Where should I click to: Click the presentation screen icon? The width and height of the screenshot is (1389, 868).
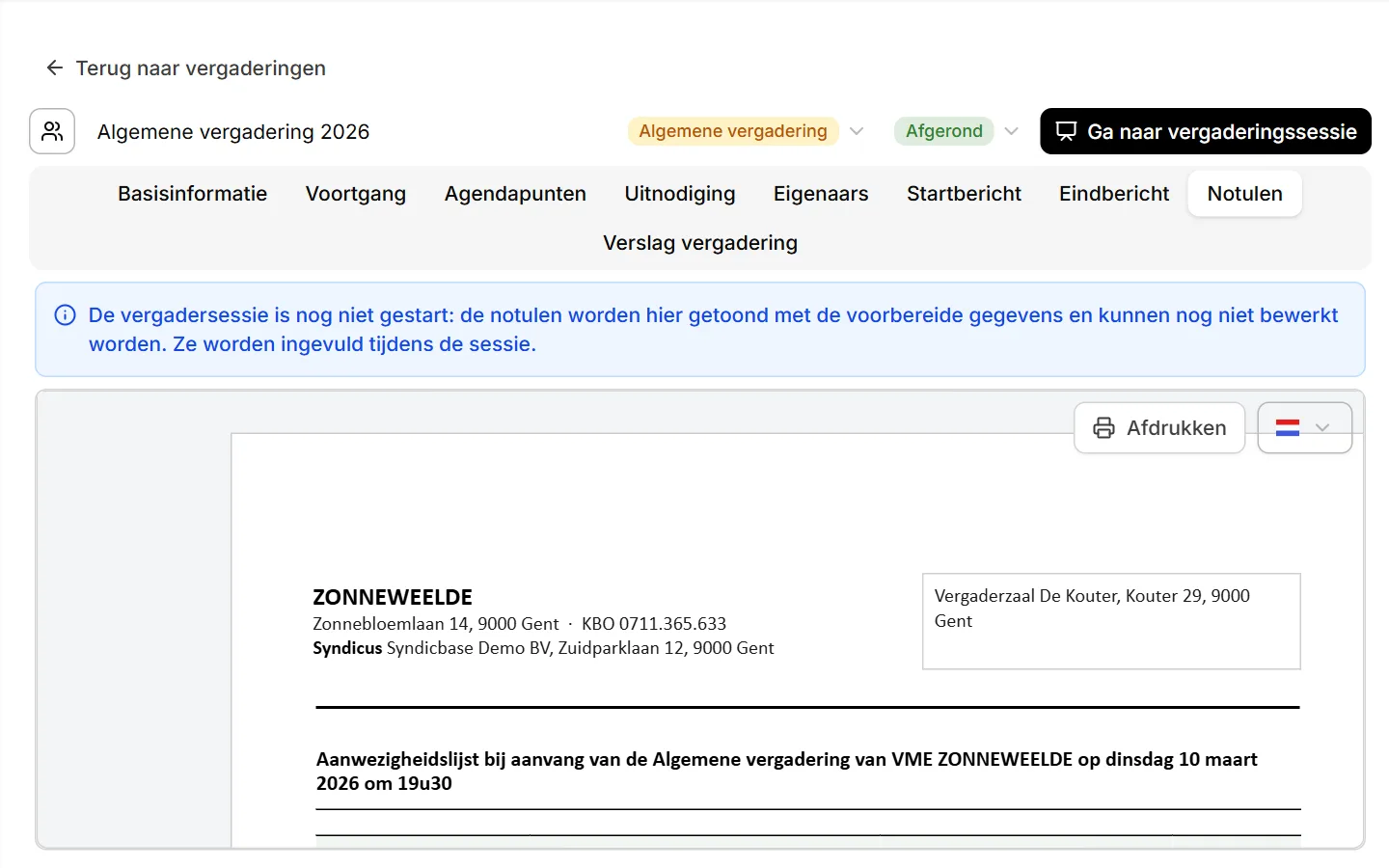coord(1066,131)
